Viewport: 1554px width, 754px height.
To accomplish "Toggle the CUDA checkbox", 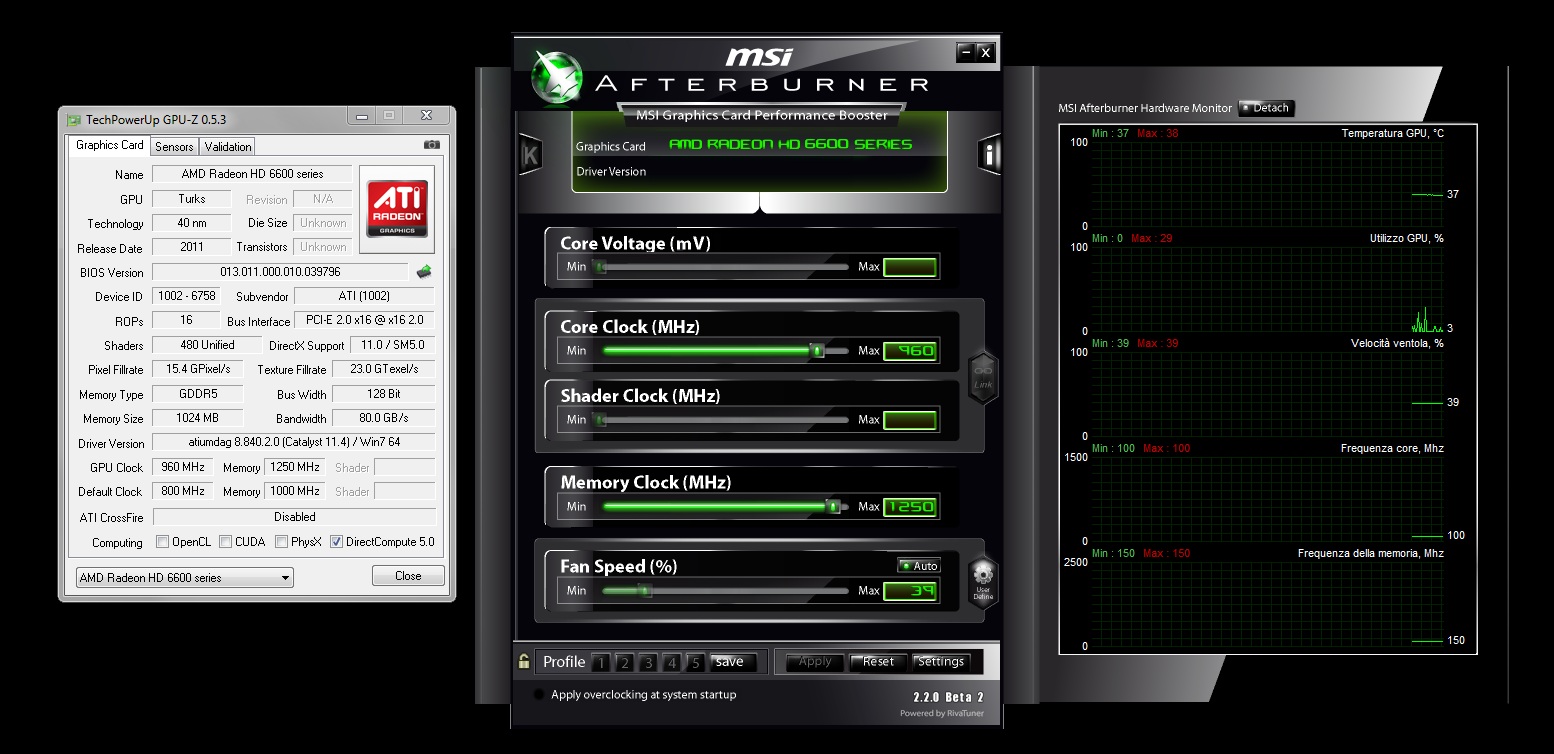I will (x=225, y=542).
